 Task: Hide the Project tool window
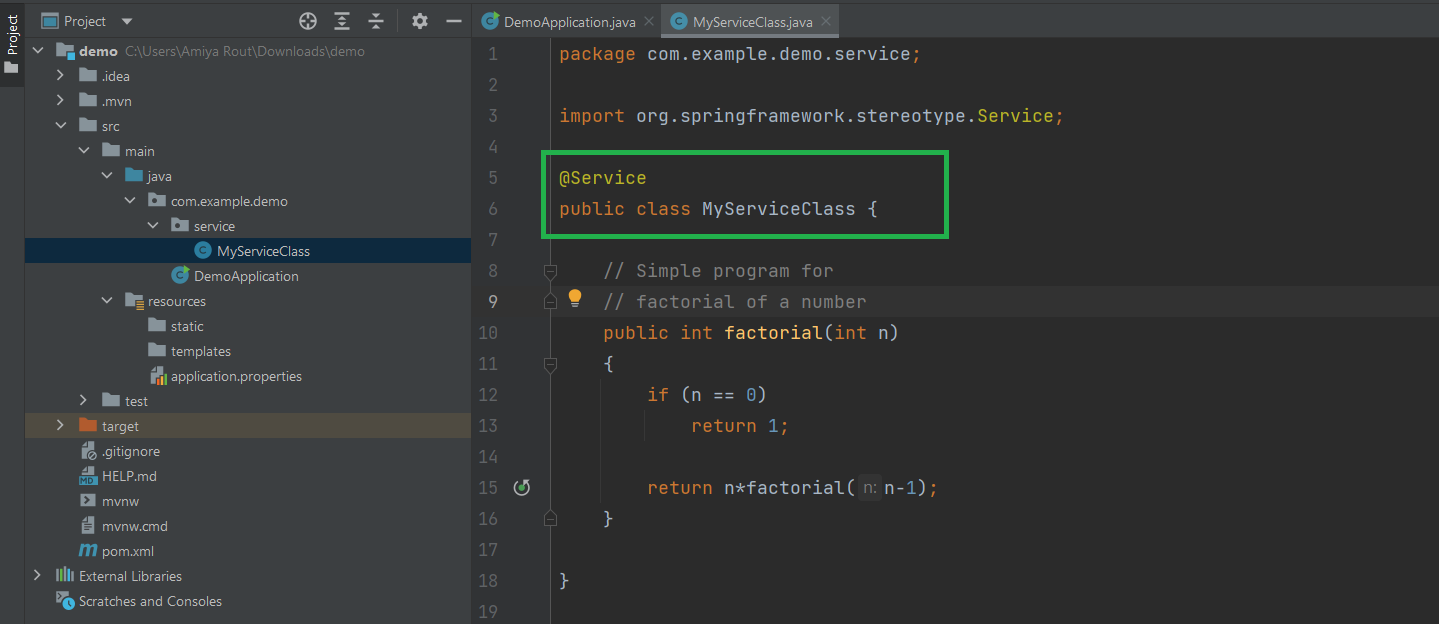pyautogui.click(x=454, y=21)
